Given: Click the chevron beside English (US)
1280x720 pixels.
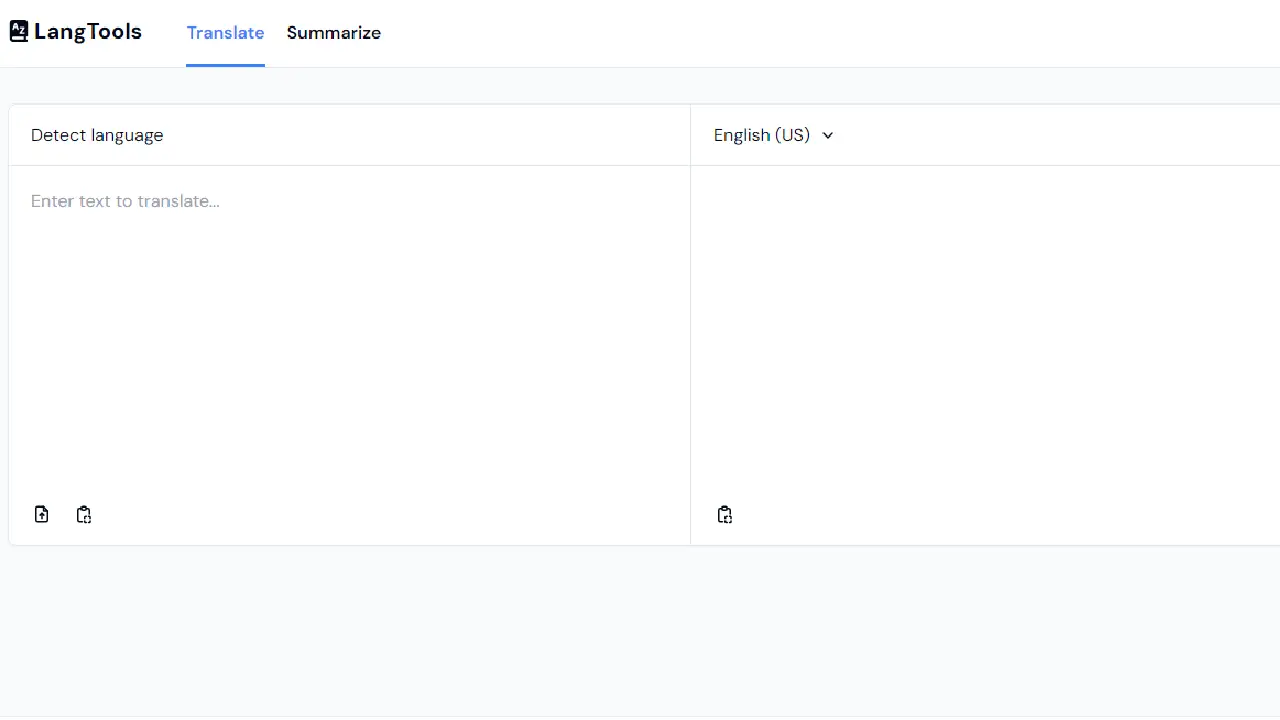Looking at the screenshot, I should pos(827,135).
